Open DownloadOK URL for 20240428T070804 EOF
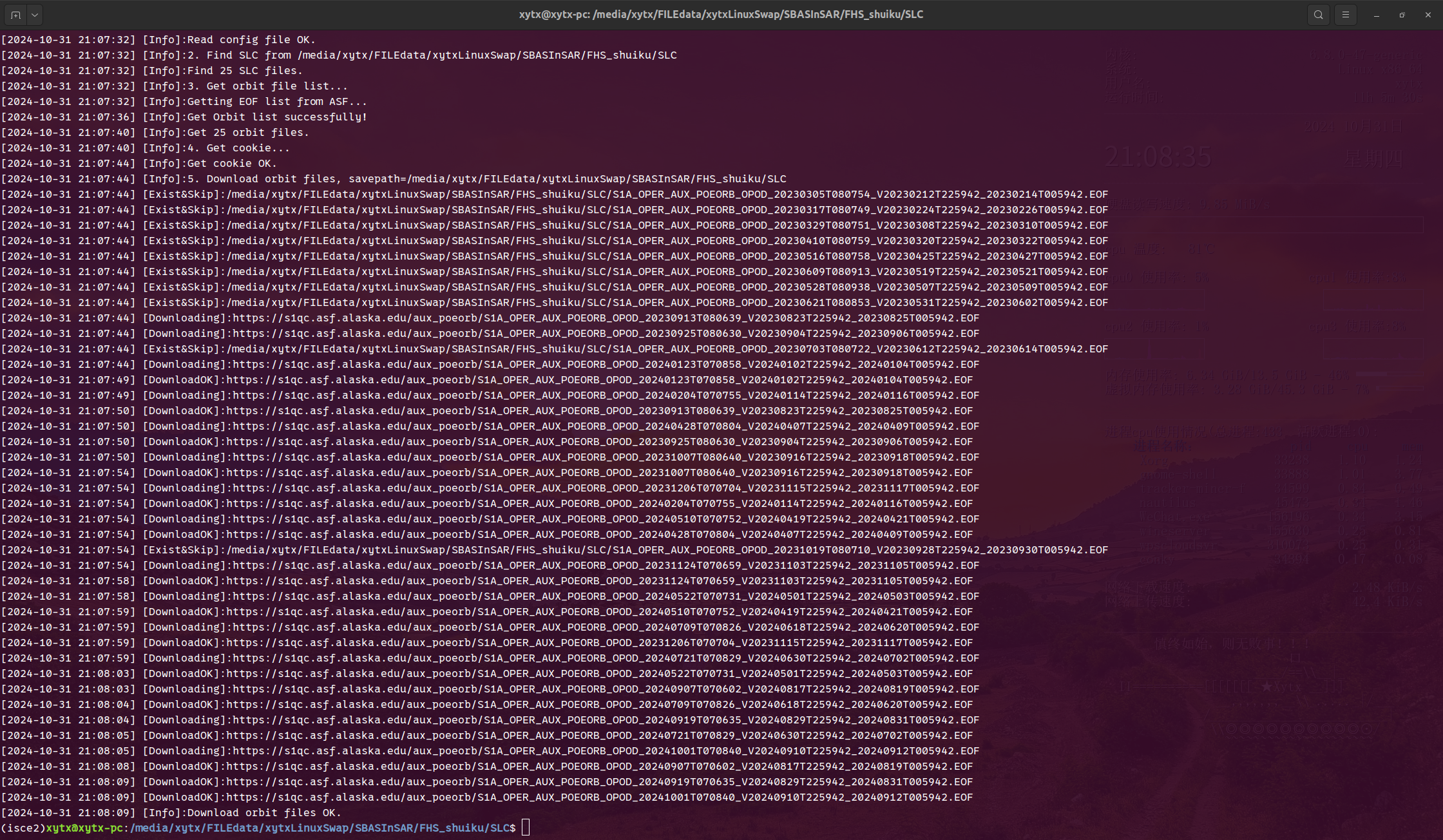Image resolution: width=1443 pixels, height=840 pixels. [600, 535]
